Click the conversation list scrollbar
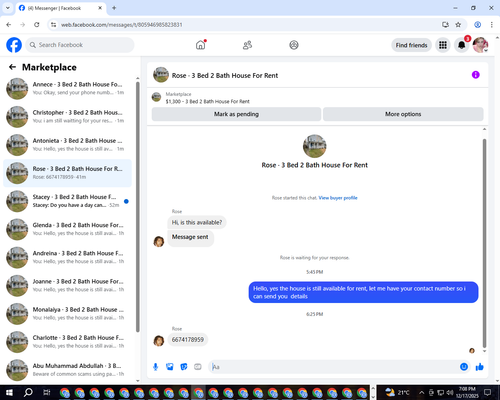Viewport: 500px width, 400px height. (138, 207)
